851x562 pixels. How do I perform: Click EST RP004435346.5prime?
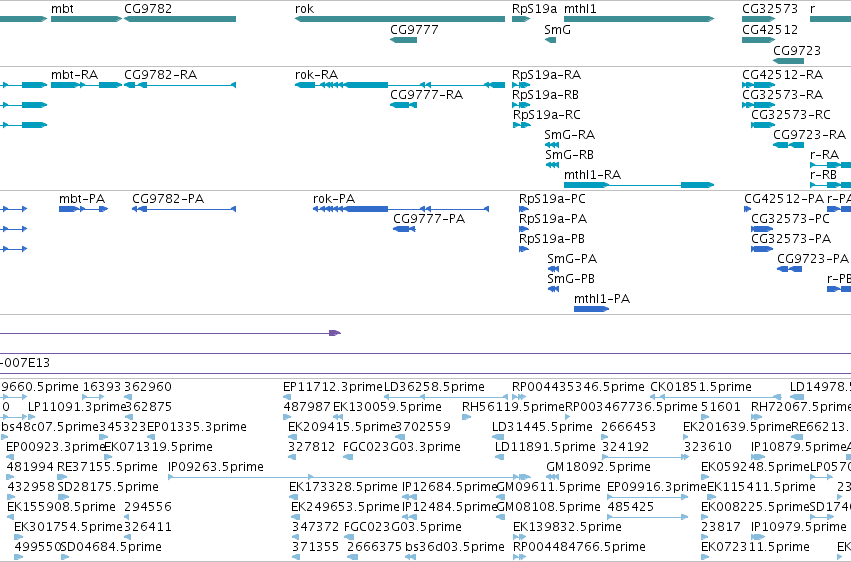tap(578, 387)
